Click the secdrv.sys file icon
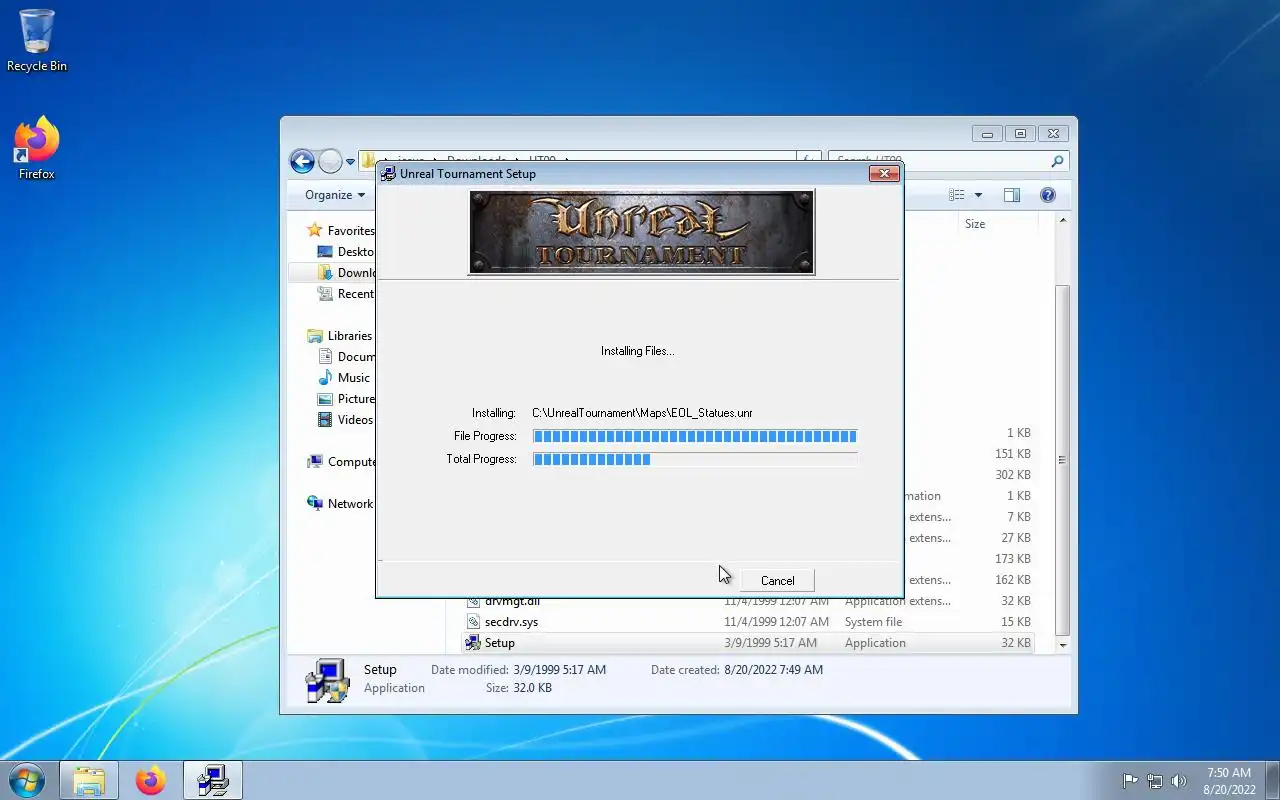Screen dimensions: 1280x800 [x=473, y=622]
